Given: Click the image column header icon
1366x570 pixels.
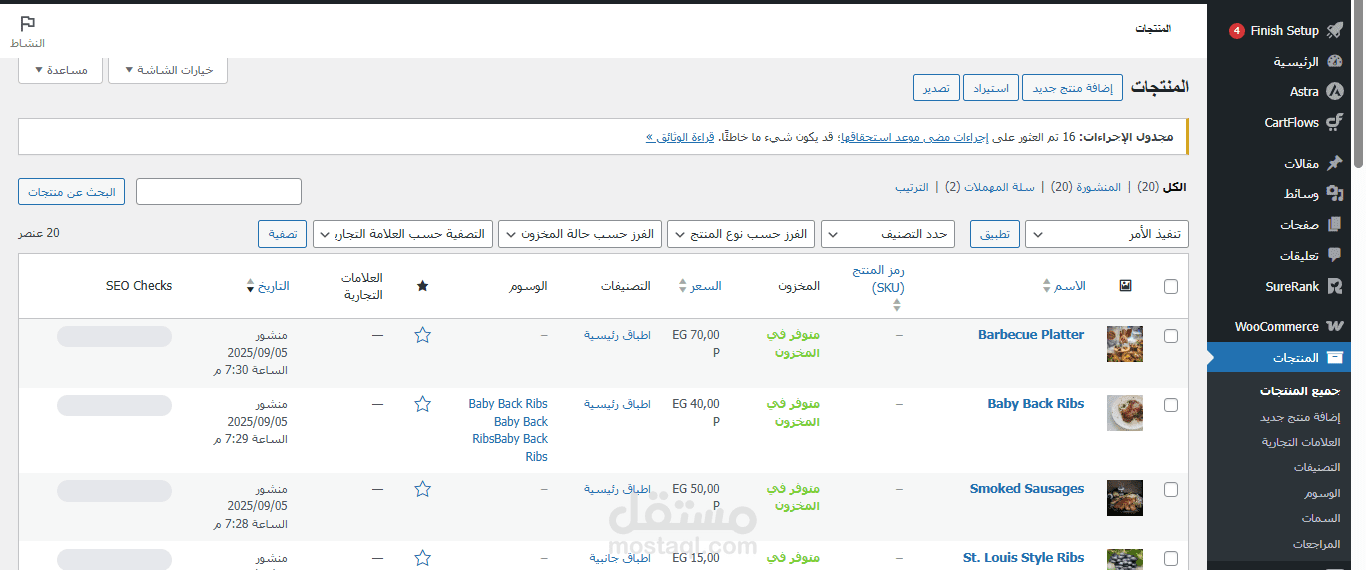Looking at the screenshot, I should pyautogui.click(x=1125, y=286).
